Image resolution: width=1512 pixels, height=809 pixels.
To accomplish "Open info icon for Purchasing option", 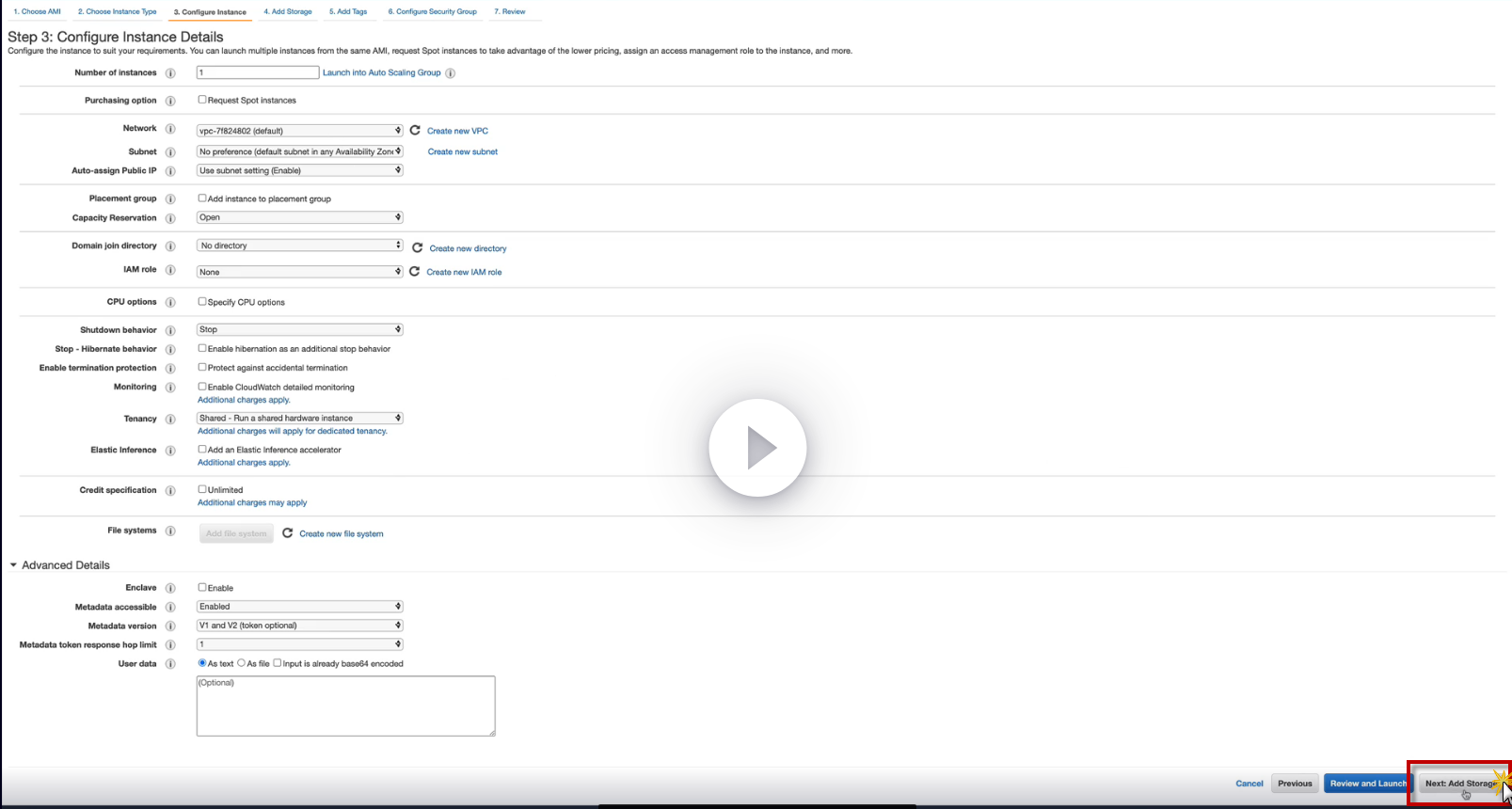I will coord(170,101).
